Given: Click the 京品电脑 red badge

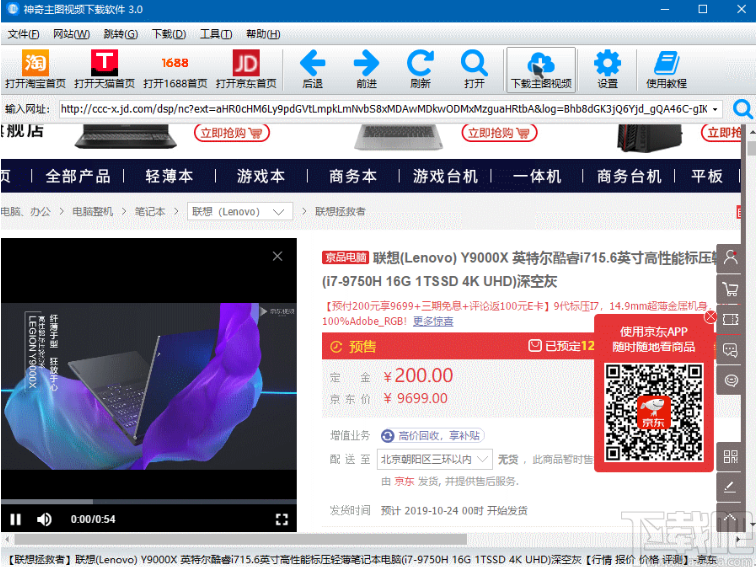Looking at the screenshot, I should click(345, 258).
